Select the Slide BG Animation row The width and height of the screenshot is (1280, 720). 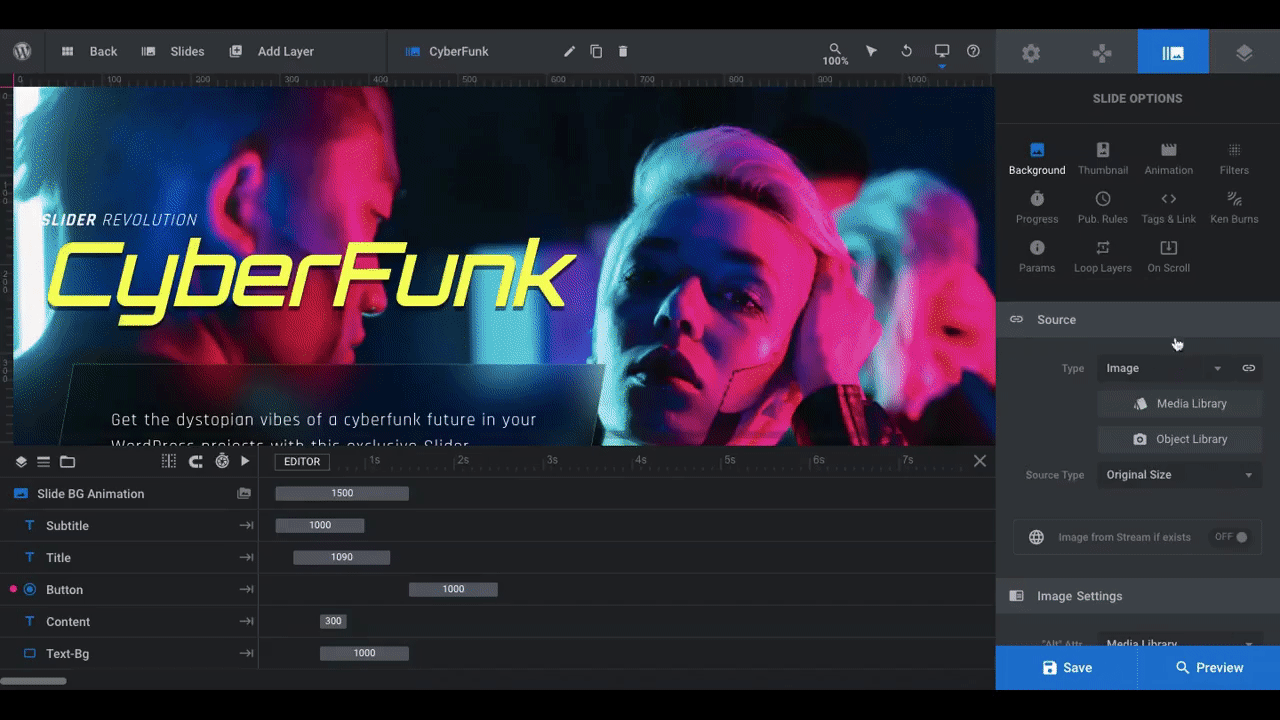point(129,494)
